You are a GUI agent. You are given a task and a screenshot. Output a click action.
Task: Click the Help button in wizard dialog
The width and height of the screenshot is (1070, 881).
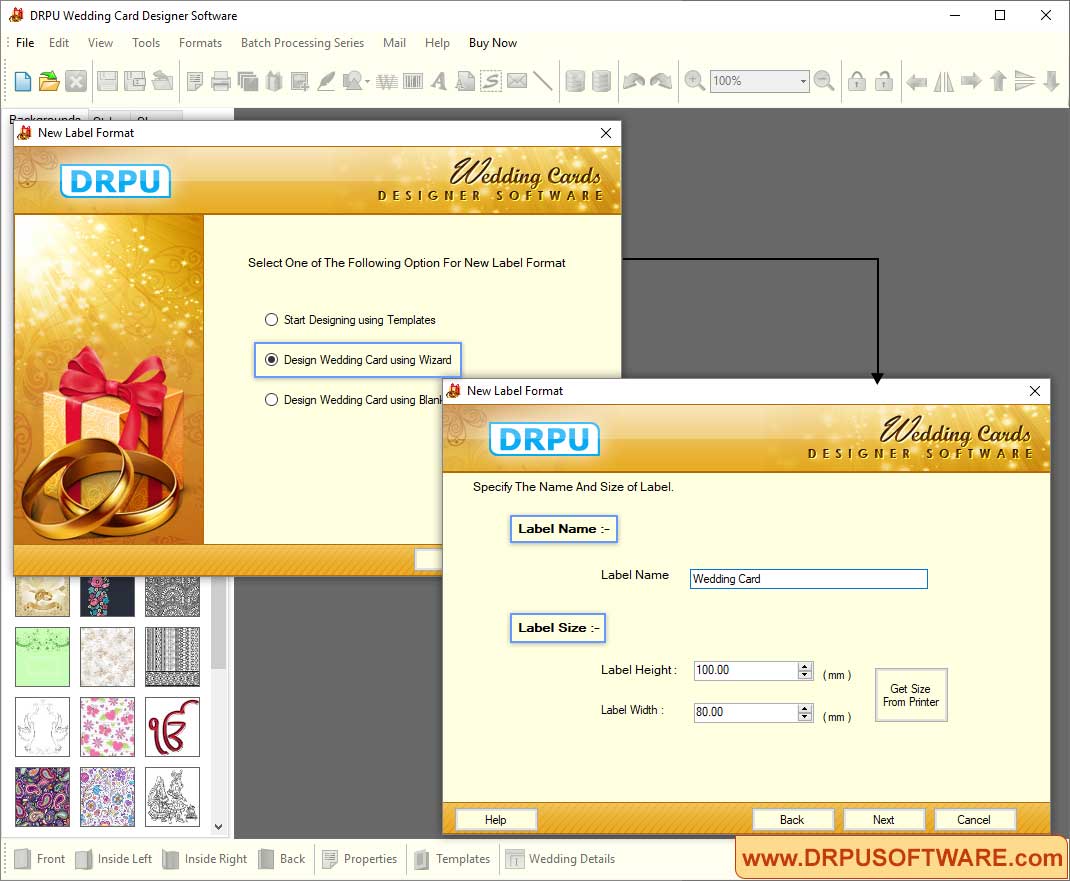coord(495,820)
